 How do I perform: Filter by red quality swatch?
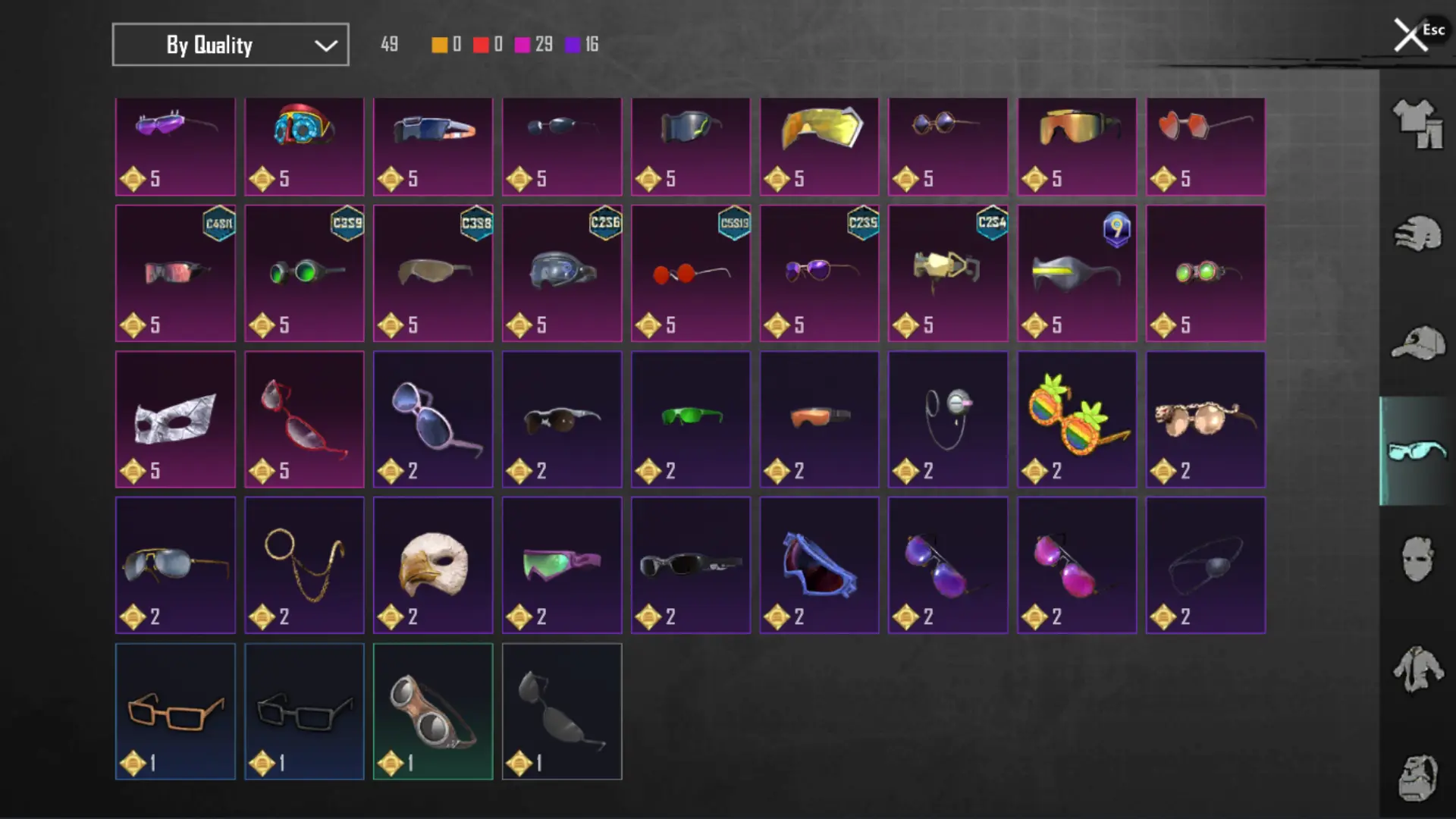coord(481,45)
